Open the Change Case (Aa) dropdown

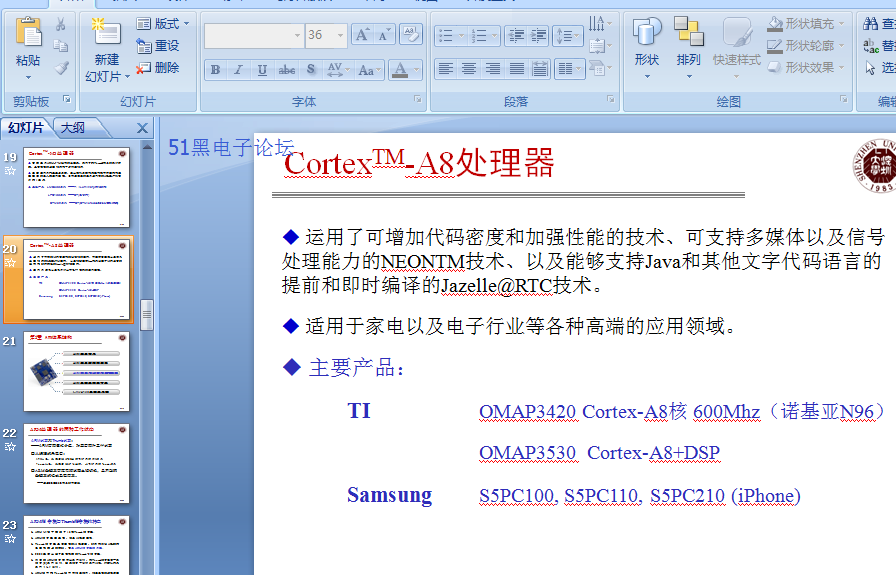click(x=369, y=70)
